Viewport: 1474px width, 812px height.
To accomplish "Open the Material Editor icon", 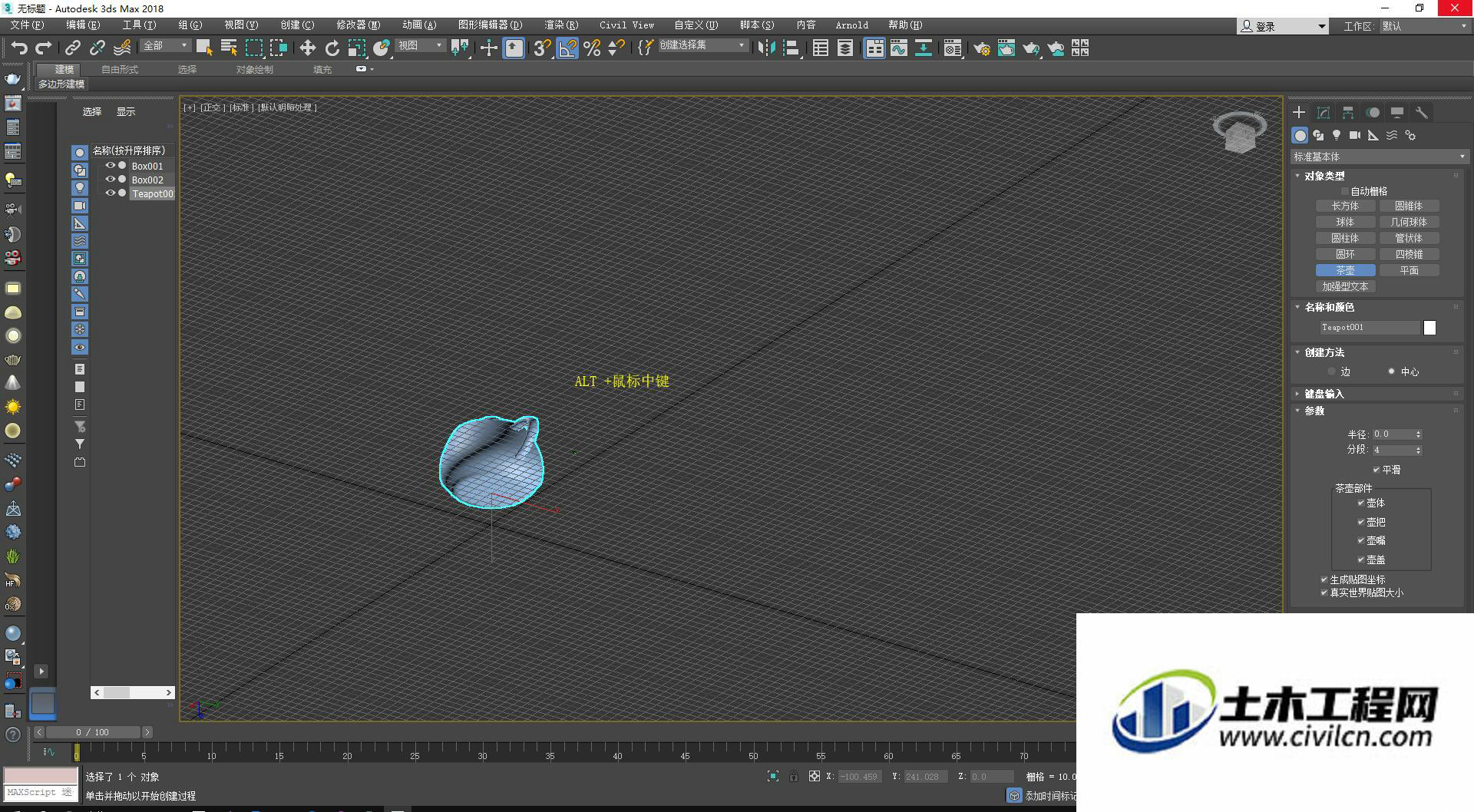I will click(x=953, y=48).
